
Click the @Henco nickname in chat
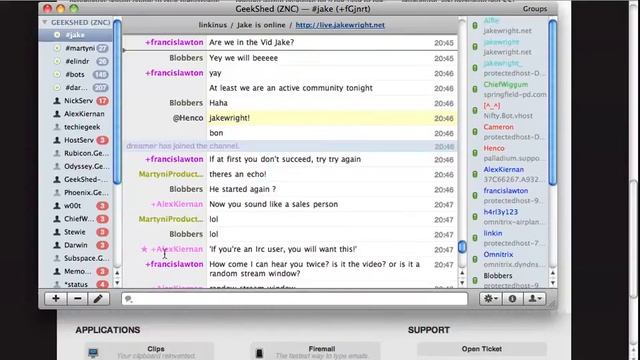point(188,118)
